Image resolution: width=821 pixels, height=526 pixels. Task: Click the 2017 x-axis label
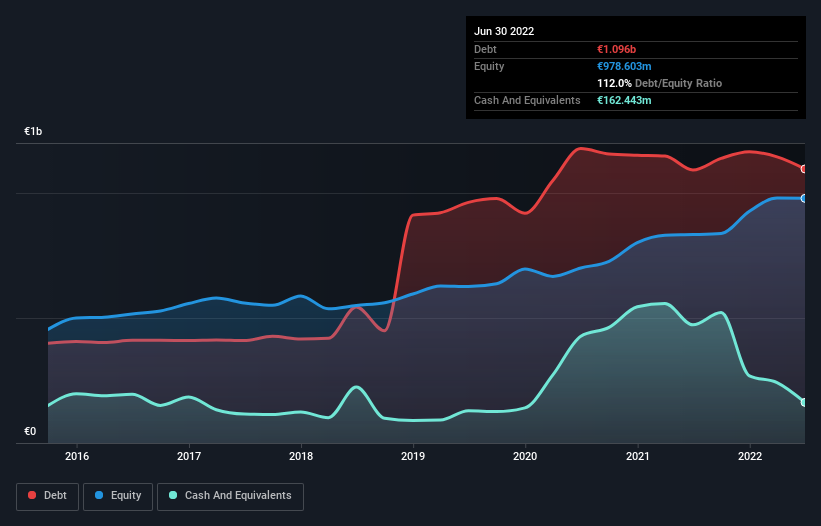tap(189, 456)
